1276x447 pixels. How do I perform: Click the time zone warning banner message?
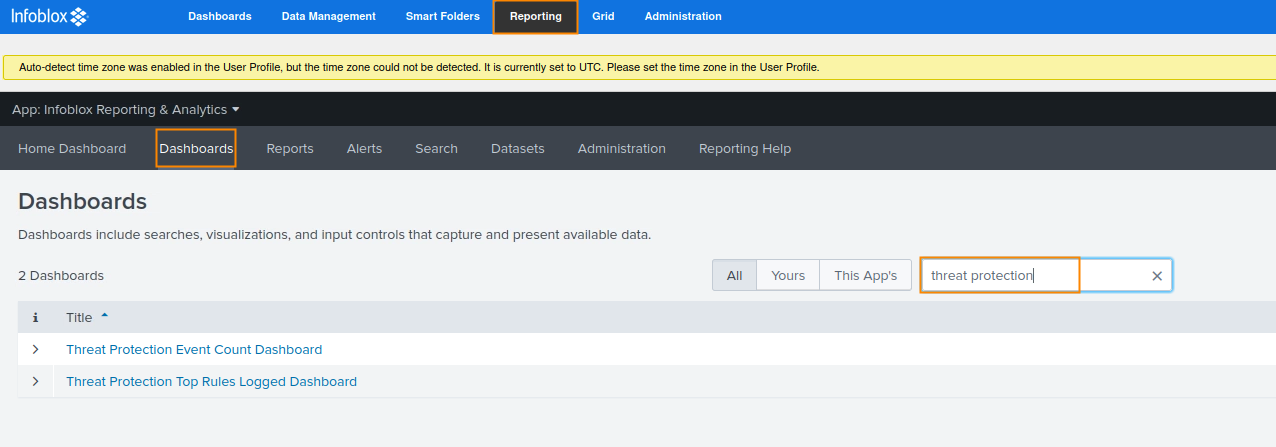419,67
